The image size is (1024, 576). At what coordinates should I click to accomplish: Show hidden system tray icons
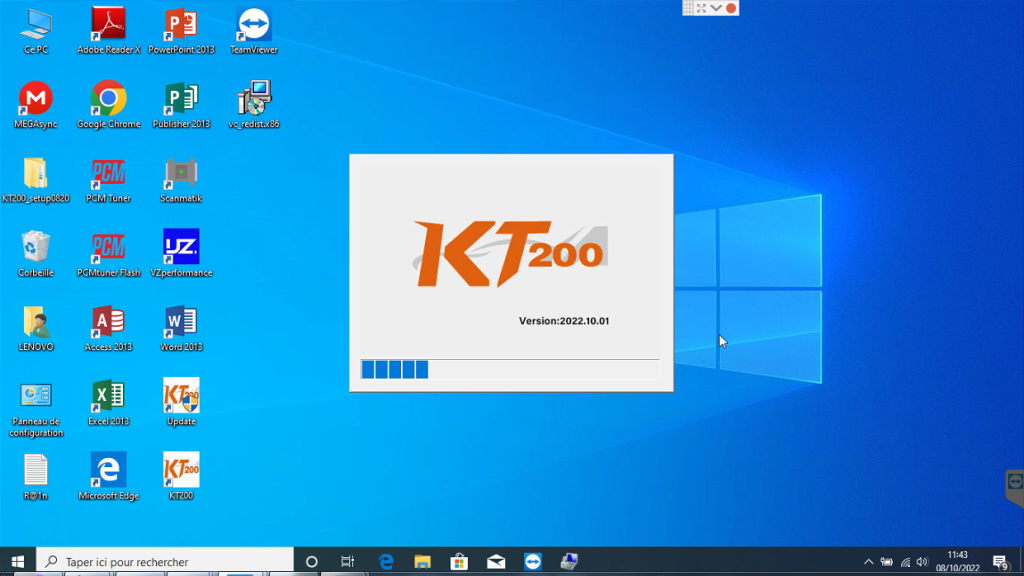[x=868, y=562]
